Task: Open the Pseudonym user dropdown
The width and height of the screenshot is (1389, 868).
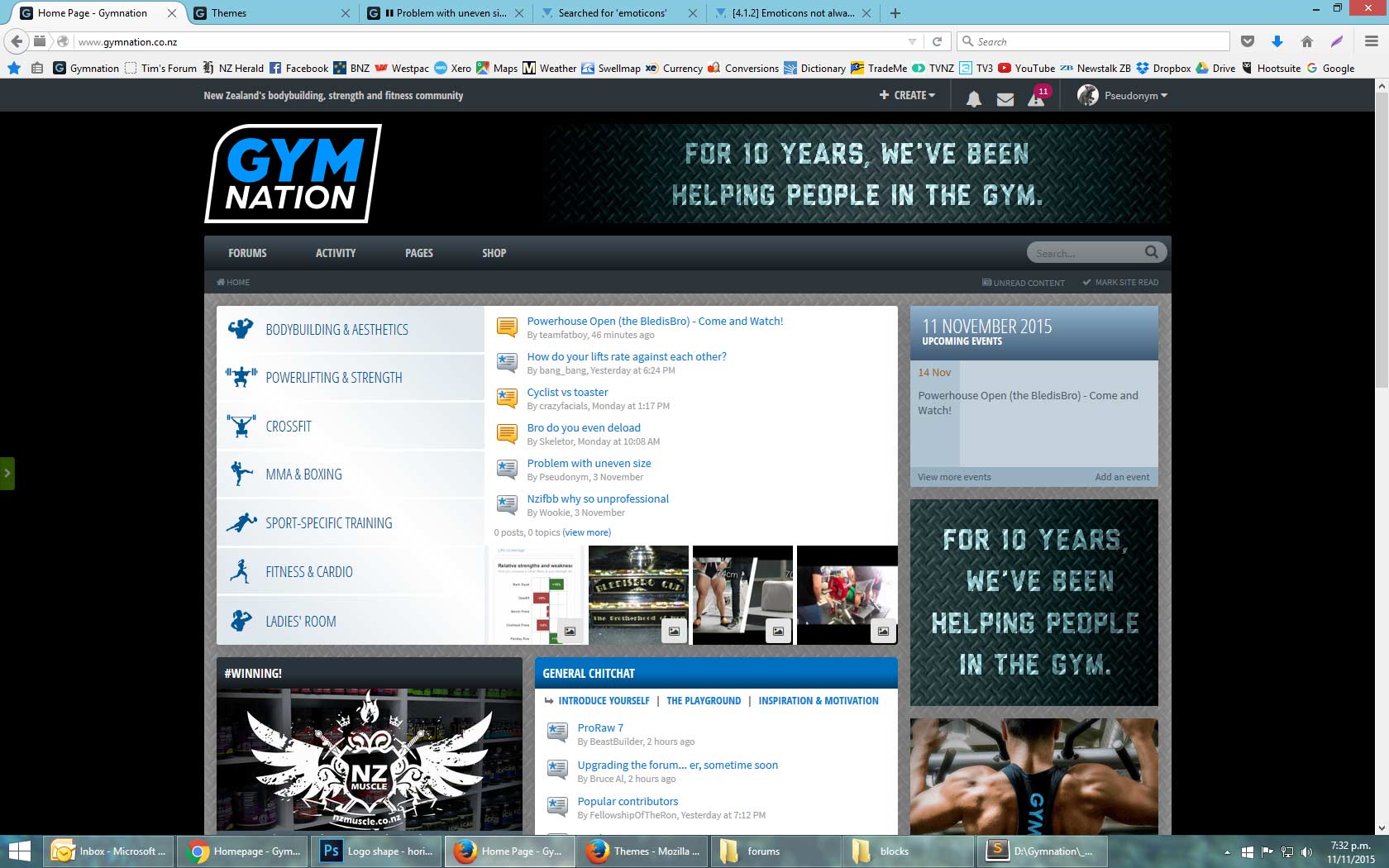Action: click(x=1123, y=95)
